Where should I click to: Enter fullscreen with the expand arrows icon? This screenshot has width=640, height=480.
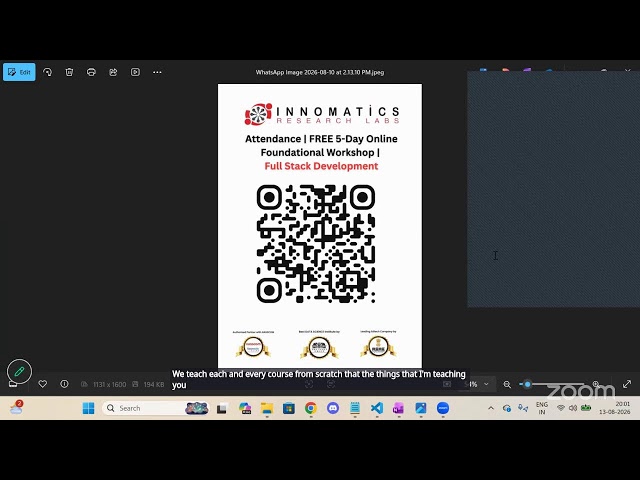(x=627, y=384)
